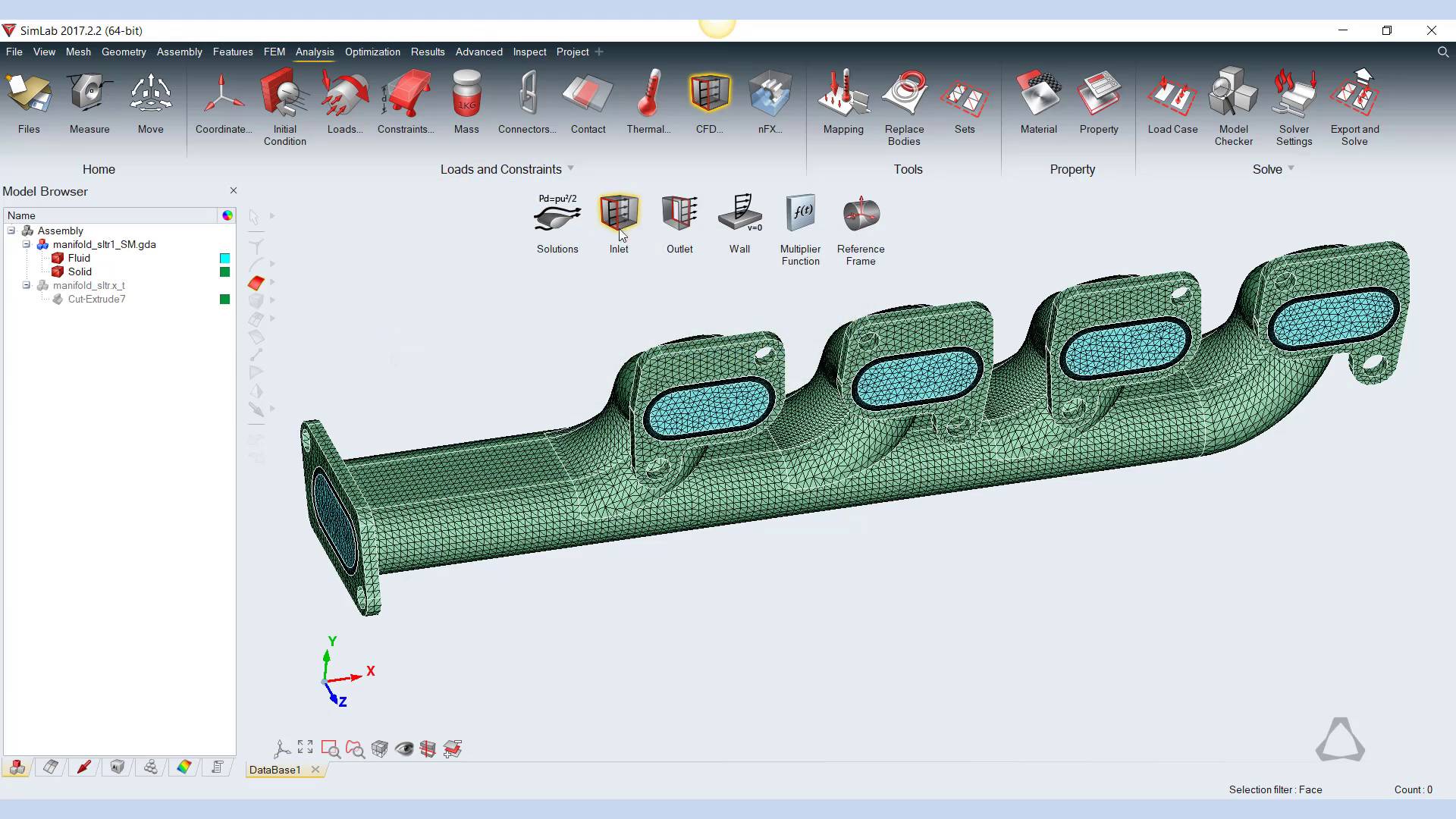The width and height of the screenshot is (1456, 819).
Task: Open the Solutions CFD tool
Action: point(557,215)
